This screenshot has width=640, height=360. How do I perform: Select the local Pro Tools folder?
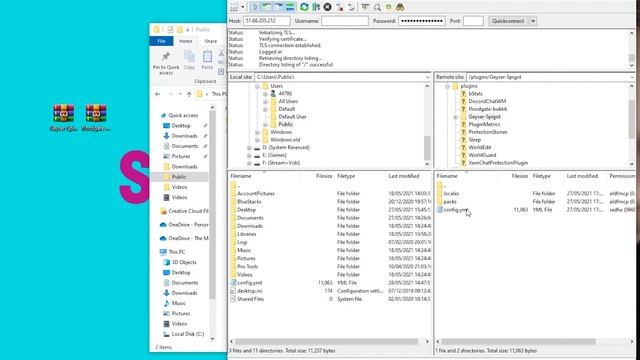(247, 267)
